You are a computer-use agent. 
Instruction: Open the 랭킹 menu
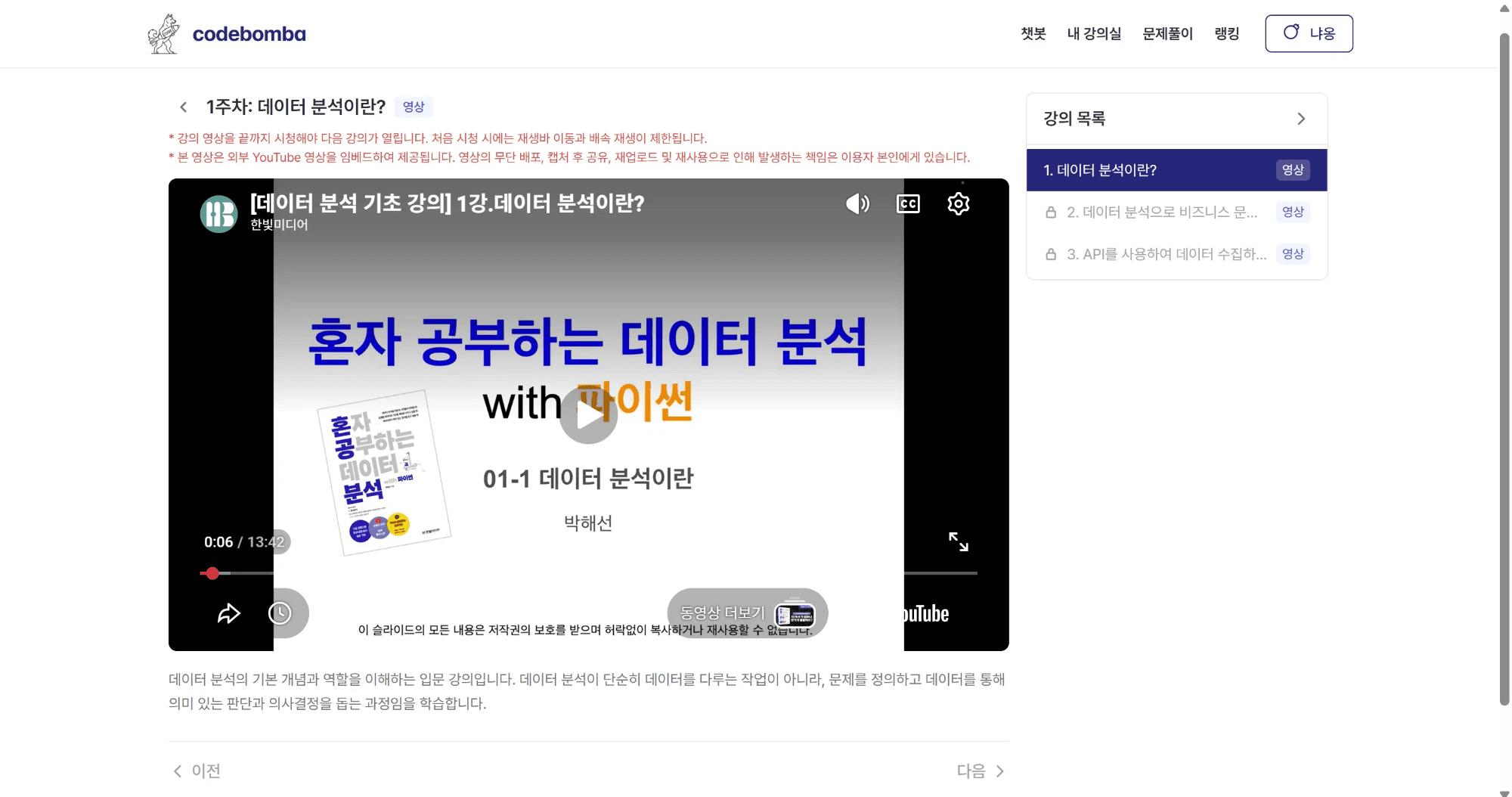click(1226, 33)
